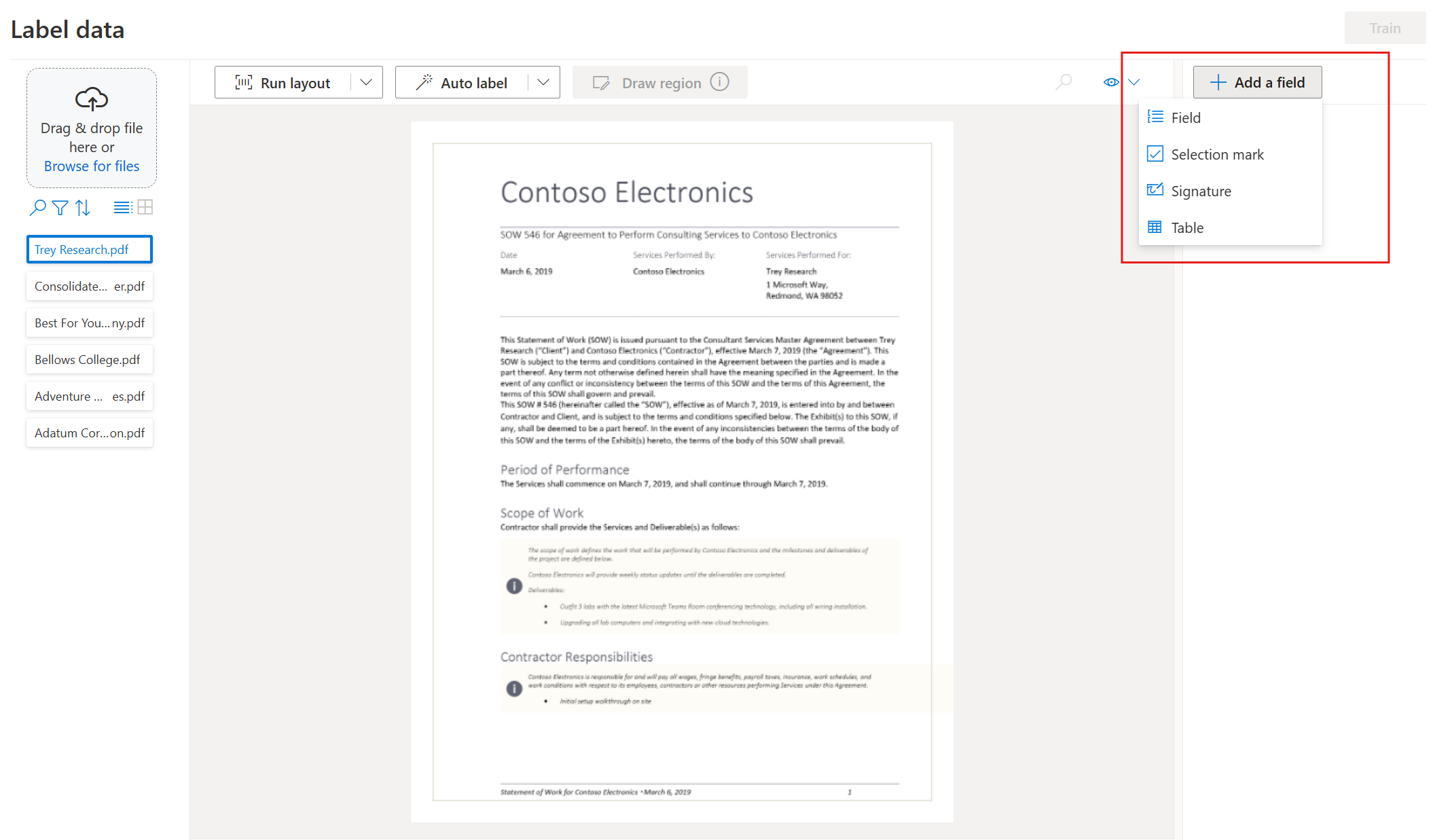
Task: Select the Selection mark option
Action: (x=1218, y=153)
